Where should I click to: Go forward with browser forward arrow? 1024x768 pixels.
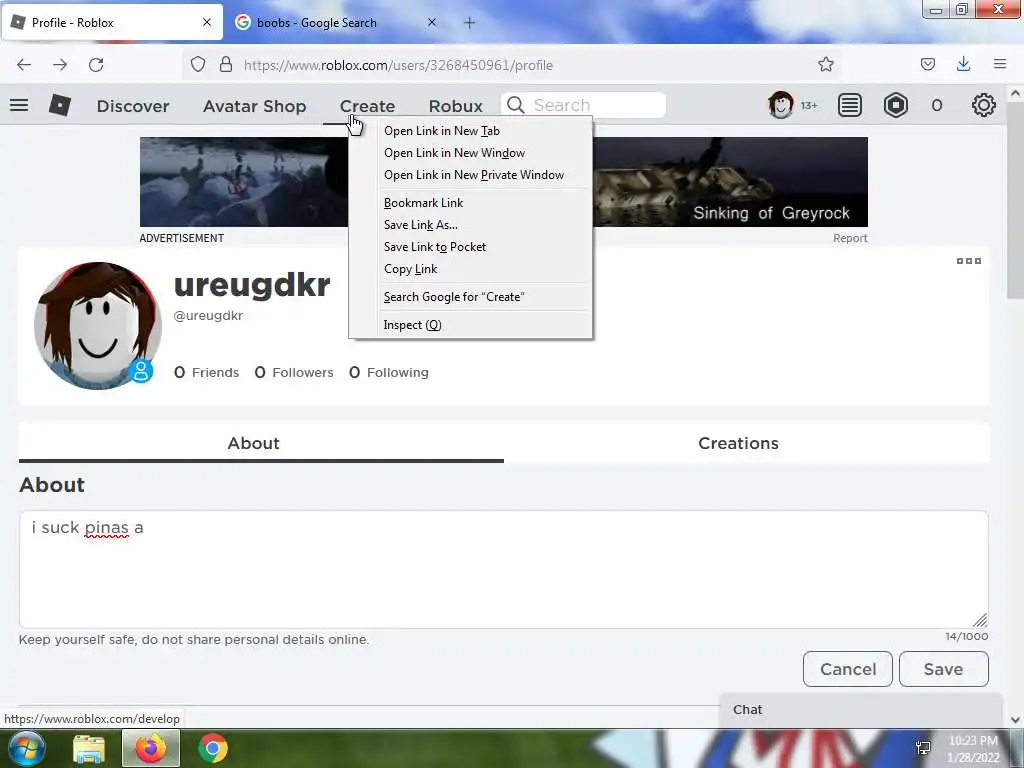pos(60,65)
